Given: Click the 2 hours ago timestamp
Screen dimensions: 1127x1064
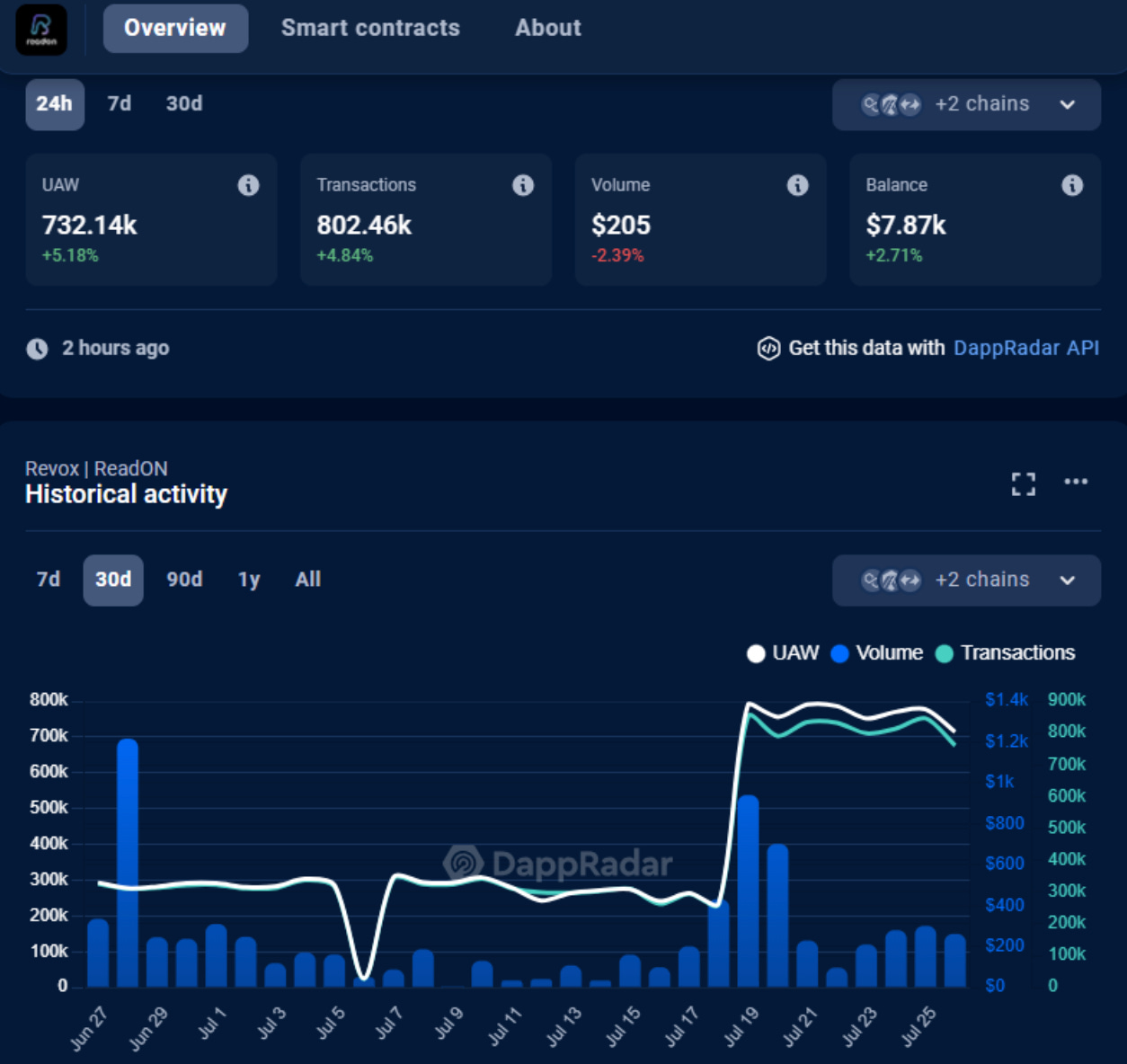Looking at the screenshot, I should (x=115, y=349).
